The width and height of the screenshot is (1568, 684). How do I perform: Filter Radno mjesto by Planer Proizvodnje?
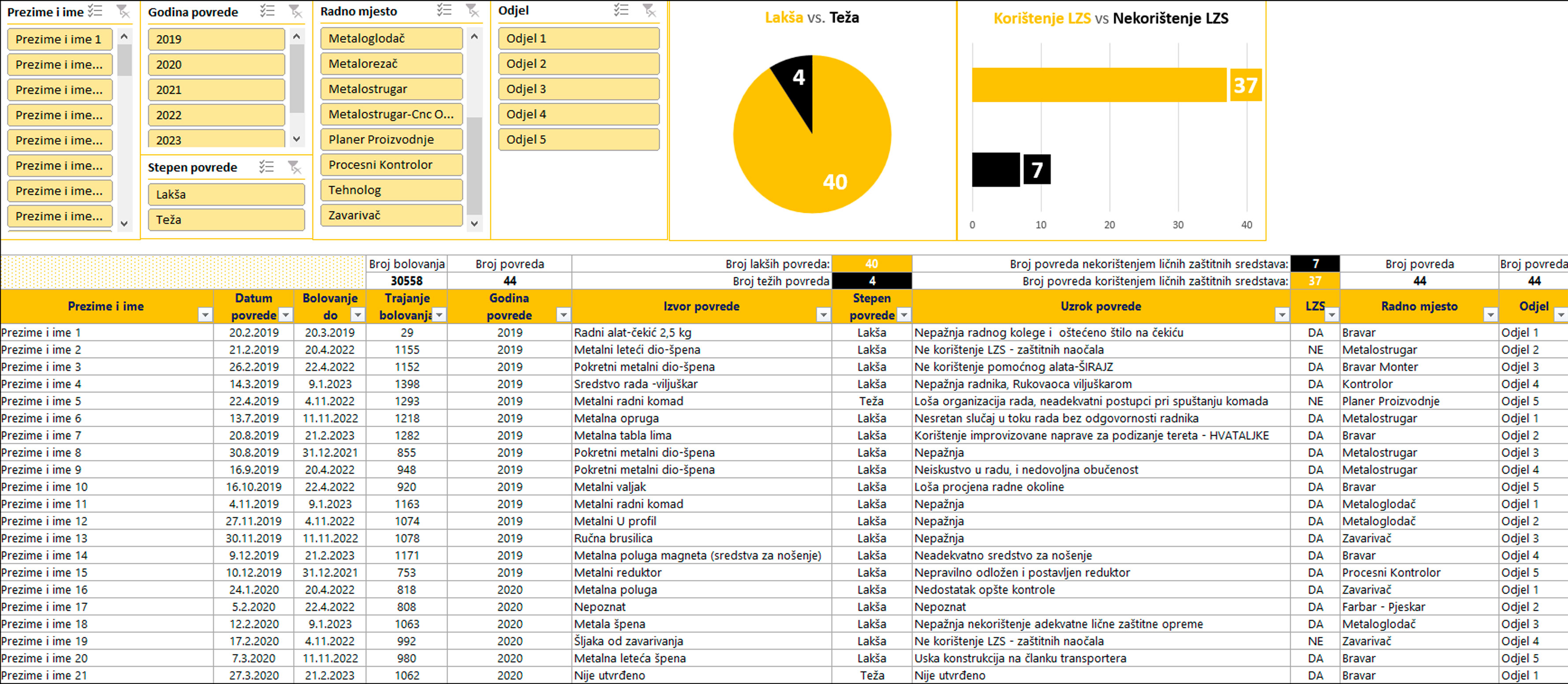coord(392,139)
